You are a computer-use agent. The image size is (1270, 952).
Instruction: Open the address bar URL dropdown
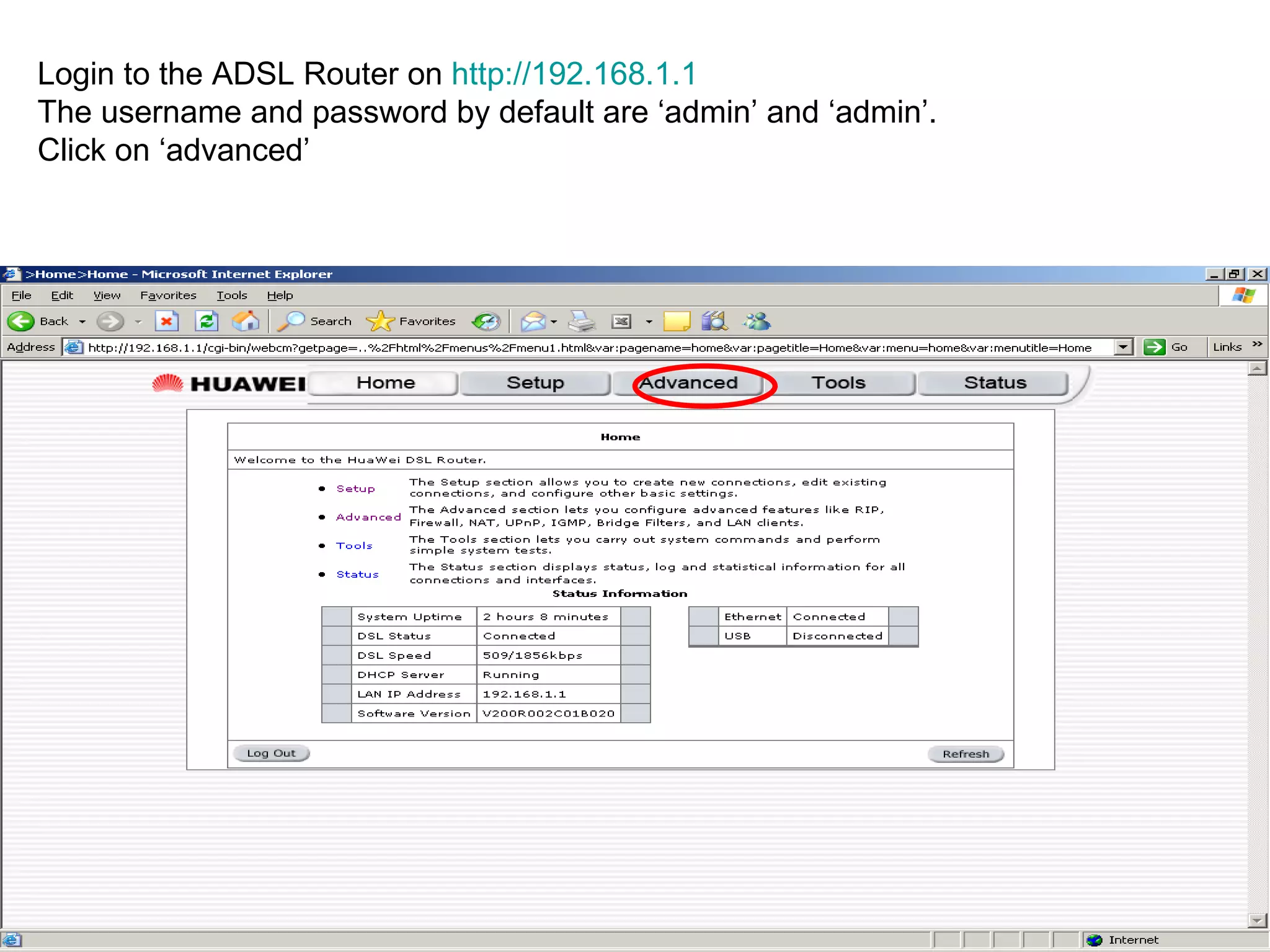click(x=1123, y=347)
